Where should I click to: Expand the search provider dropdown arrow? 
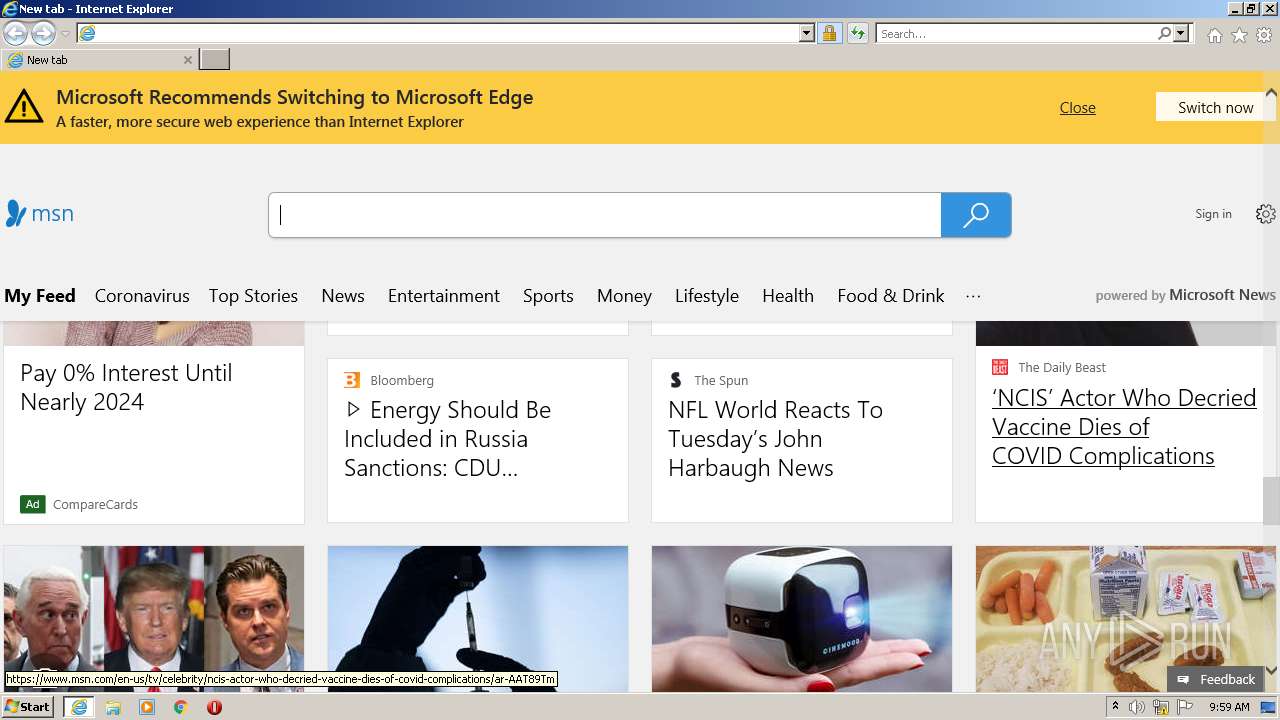pyautogui.click(x=1181, y=34)
